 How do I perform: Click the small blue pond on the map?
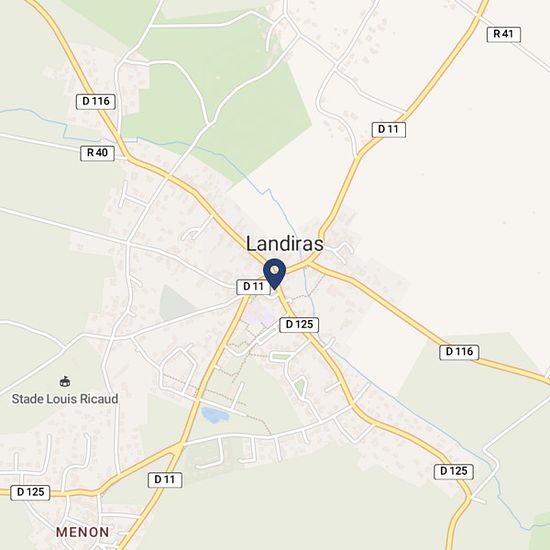(214, 415)
